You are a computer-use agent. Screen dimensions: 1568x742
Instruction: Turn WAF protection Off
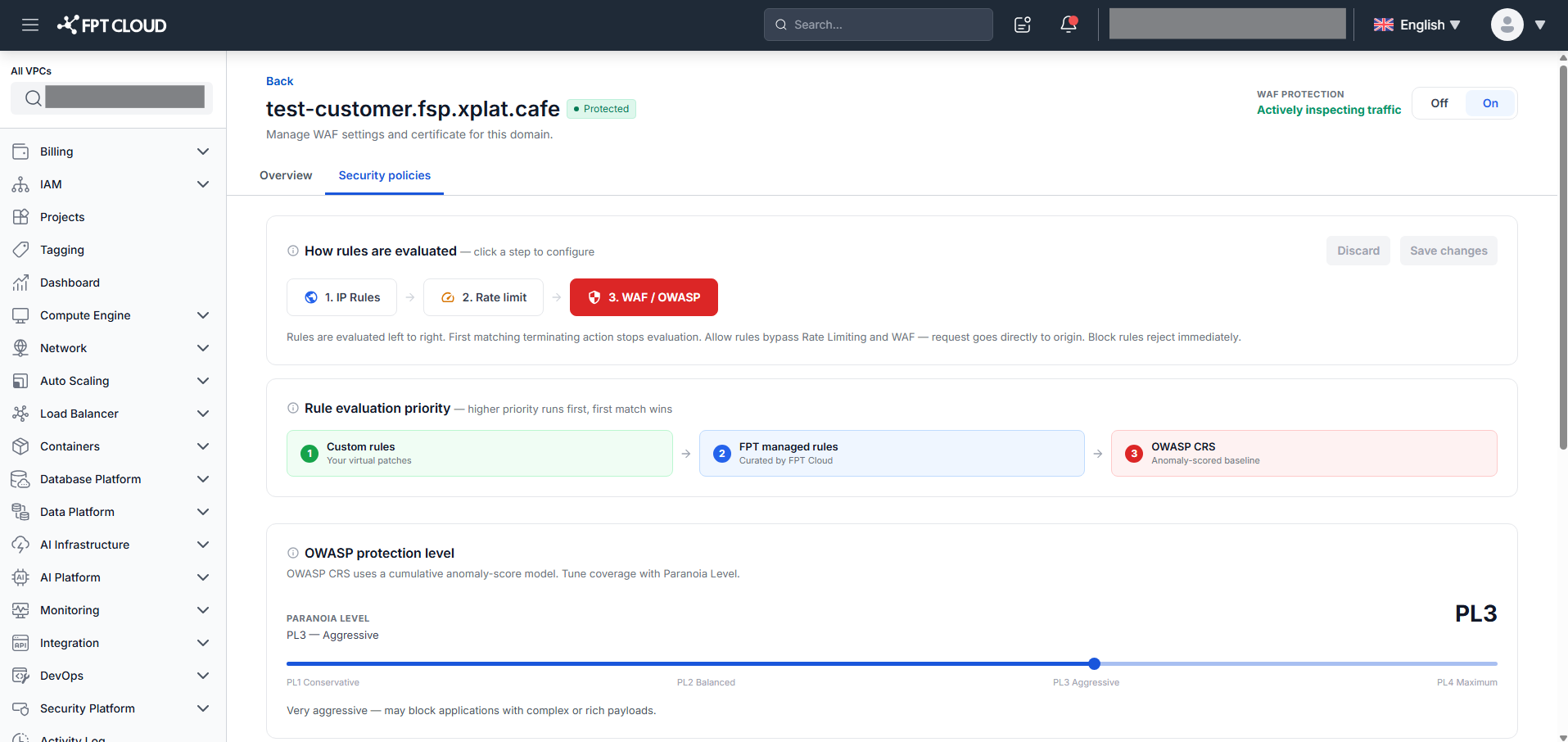tap(1439, 103)
